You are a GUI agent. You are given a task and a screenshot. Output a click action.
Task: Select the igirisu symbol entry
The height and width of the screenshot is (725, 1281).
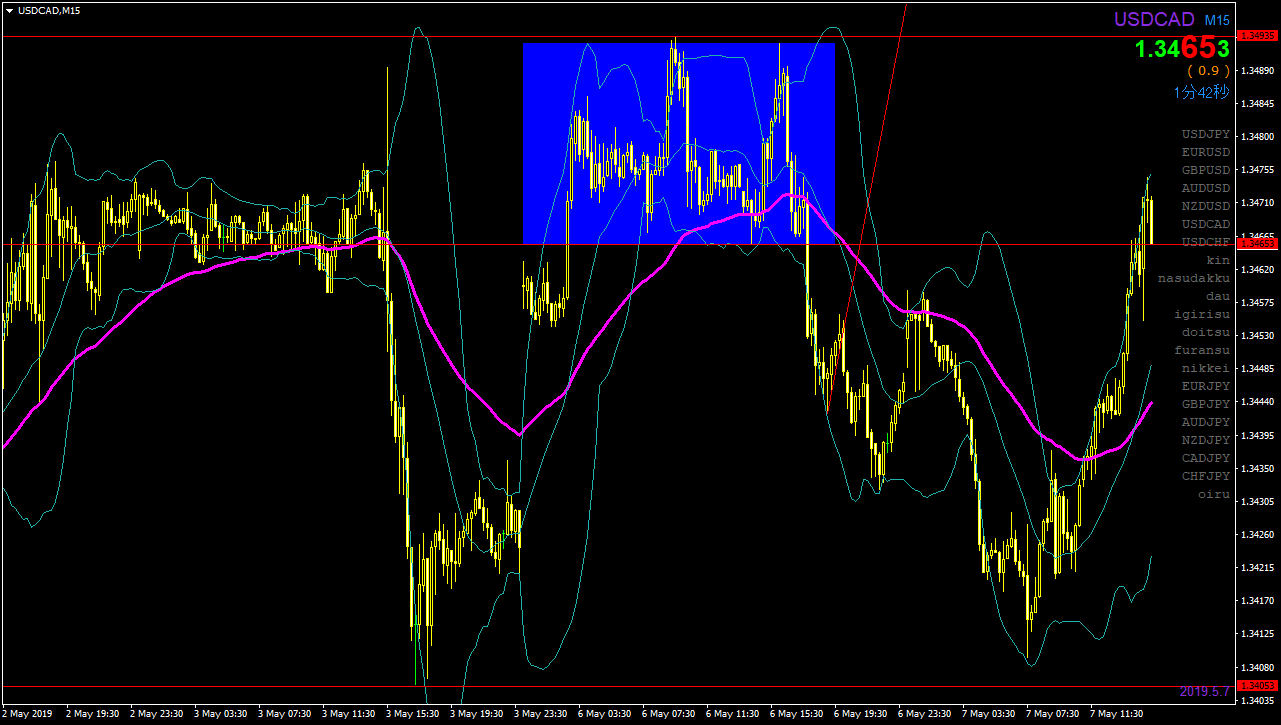pyautogui.click(x=1202, y=314)
